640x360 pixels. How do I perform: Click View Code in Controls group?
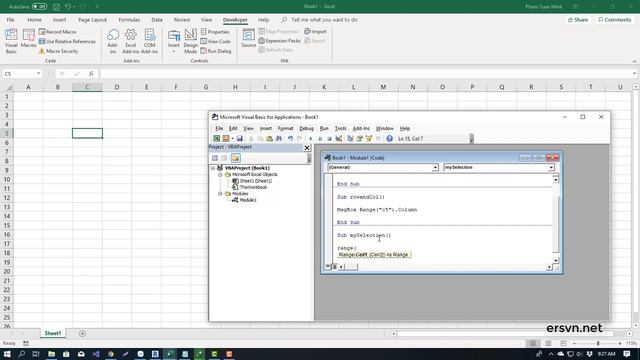click(x=216, y=41)
